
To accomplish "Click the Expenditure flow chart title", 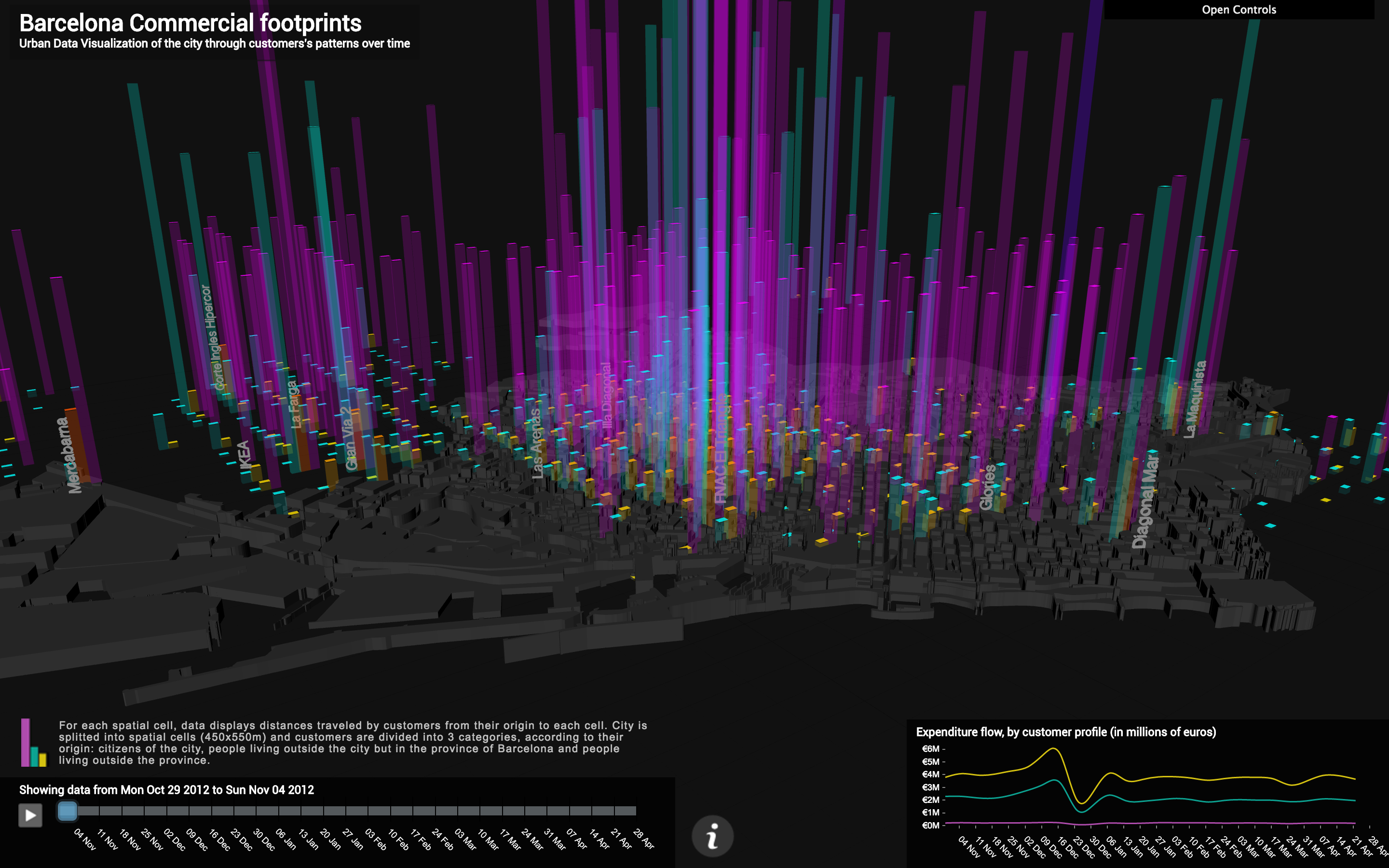I will 1065,732.
